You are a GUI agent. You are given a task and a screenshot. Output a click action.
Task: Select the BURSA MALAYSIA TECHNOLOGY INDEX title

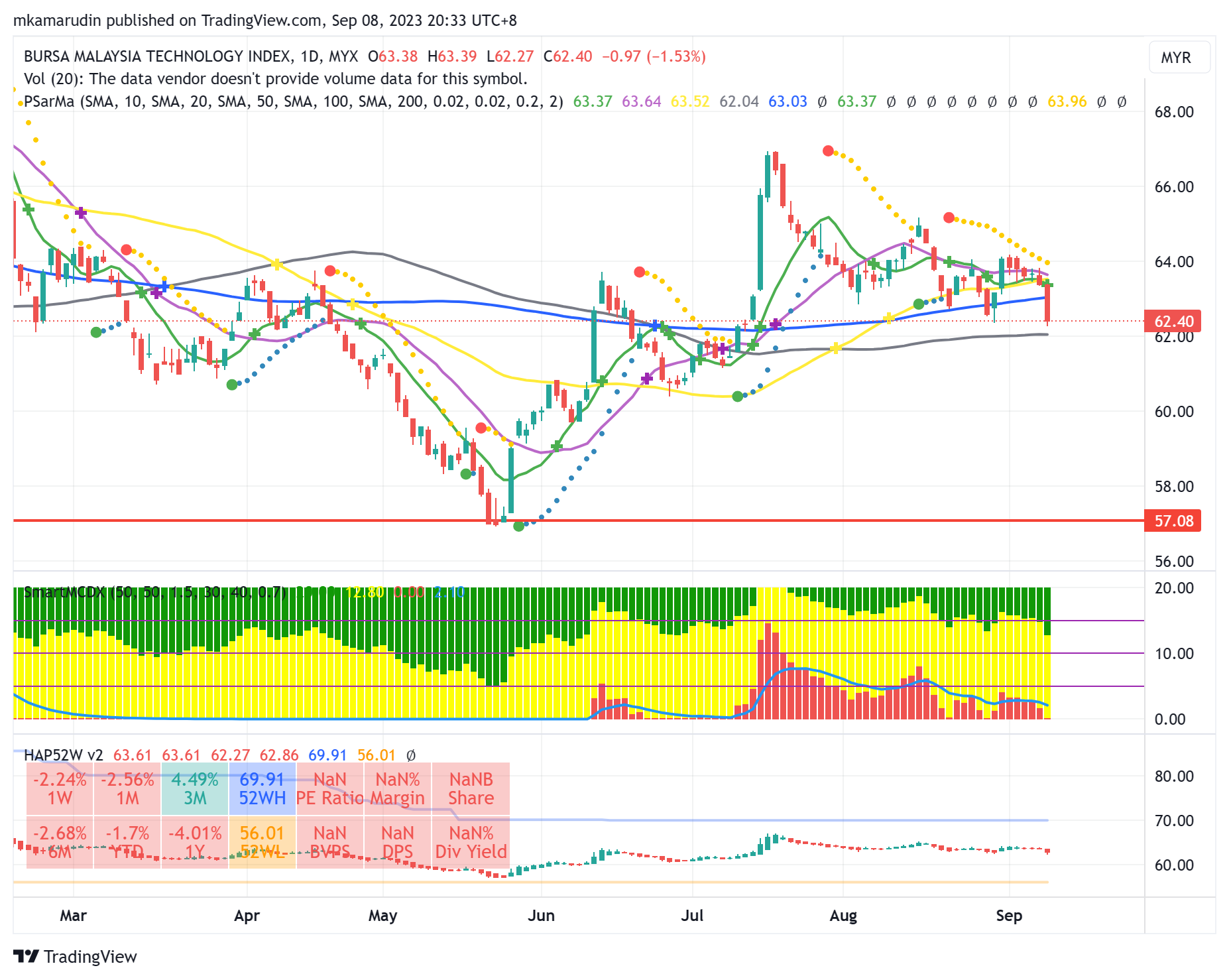156,56
